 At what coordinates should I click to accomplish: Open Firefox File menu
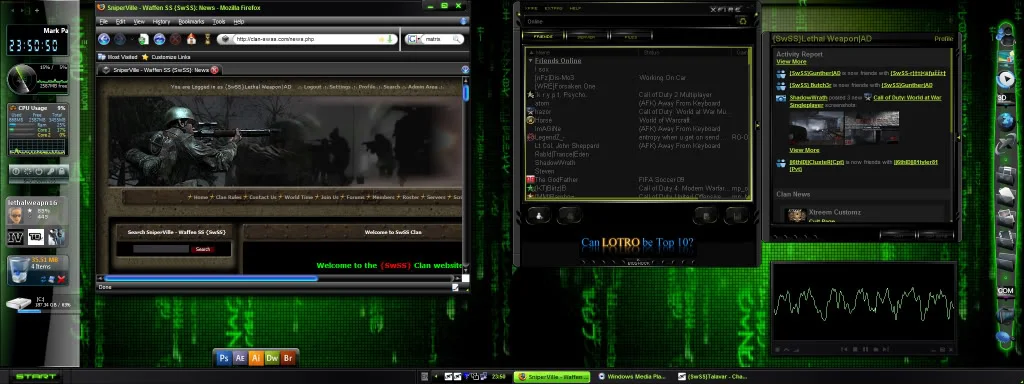103,22
